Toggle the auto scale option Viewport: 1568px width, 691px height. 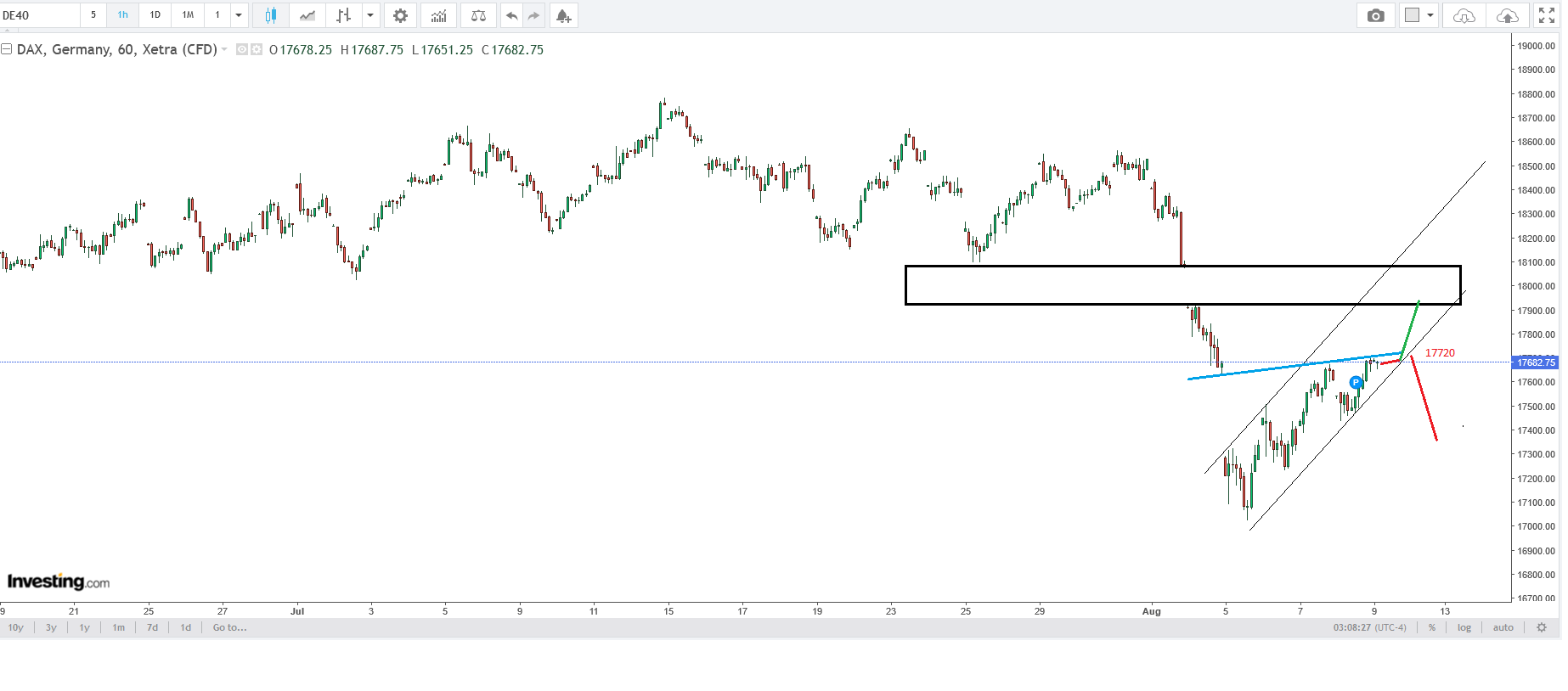tap(1503, 627)
